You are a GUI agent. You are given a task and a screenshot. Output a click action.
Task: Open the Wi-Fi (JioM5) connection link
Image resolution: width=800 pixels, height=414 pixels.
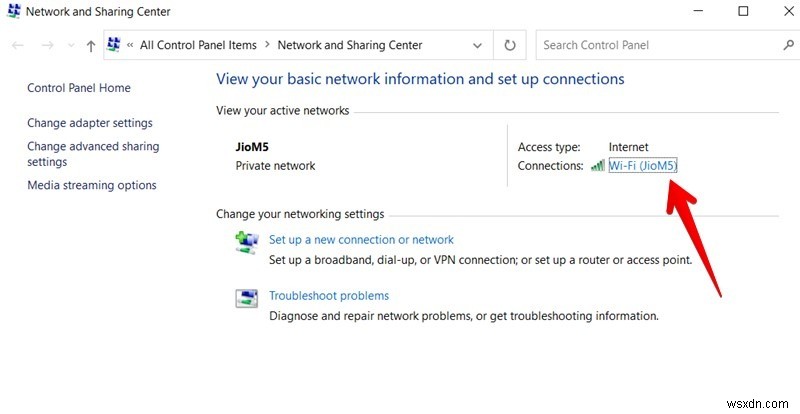[x=643, y=166]
